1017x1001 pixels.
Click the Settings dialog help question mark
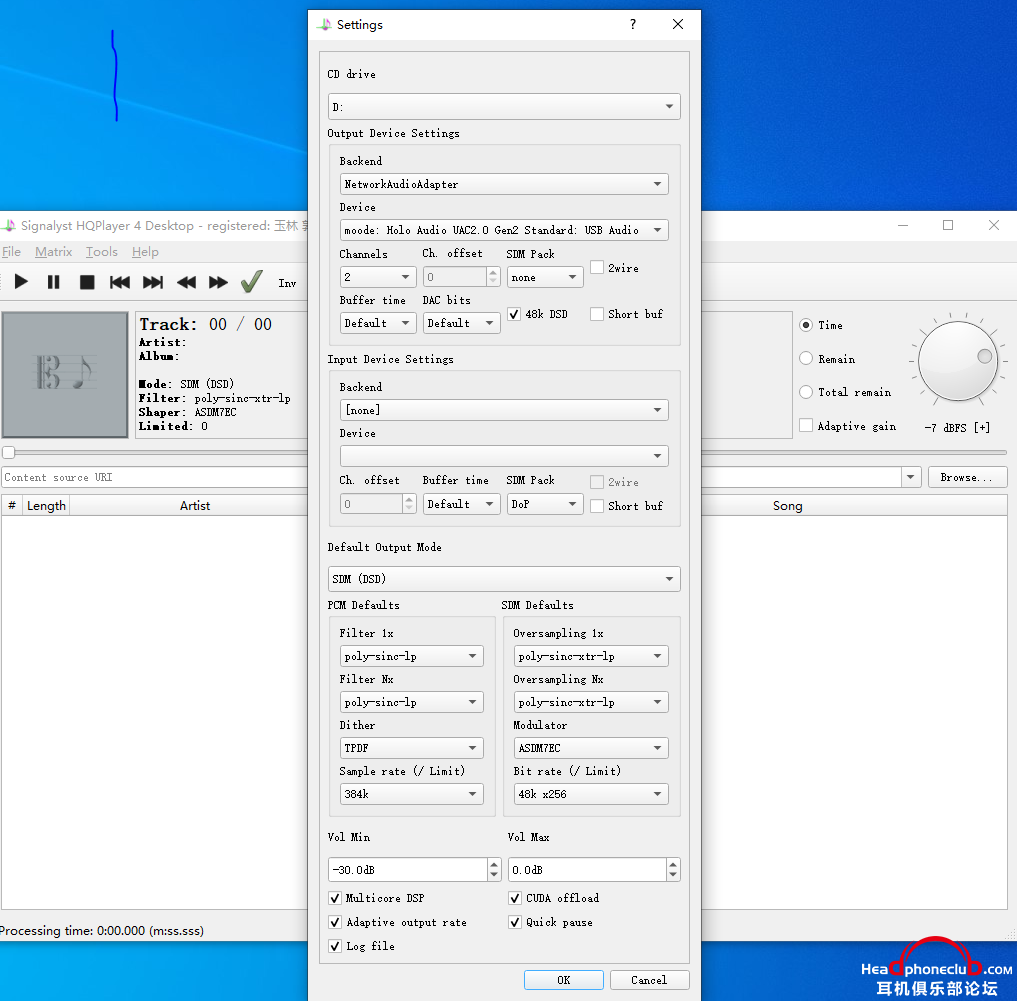[x=633, y=25]
